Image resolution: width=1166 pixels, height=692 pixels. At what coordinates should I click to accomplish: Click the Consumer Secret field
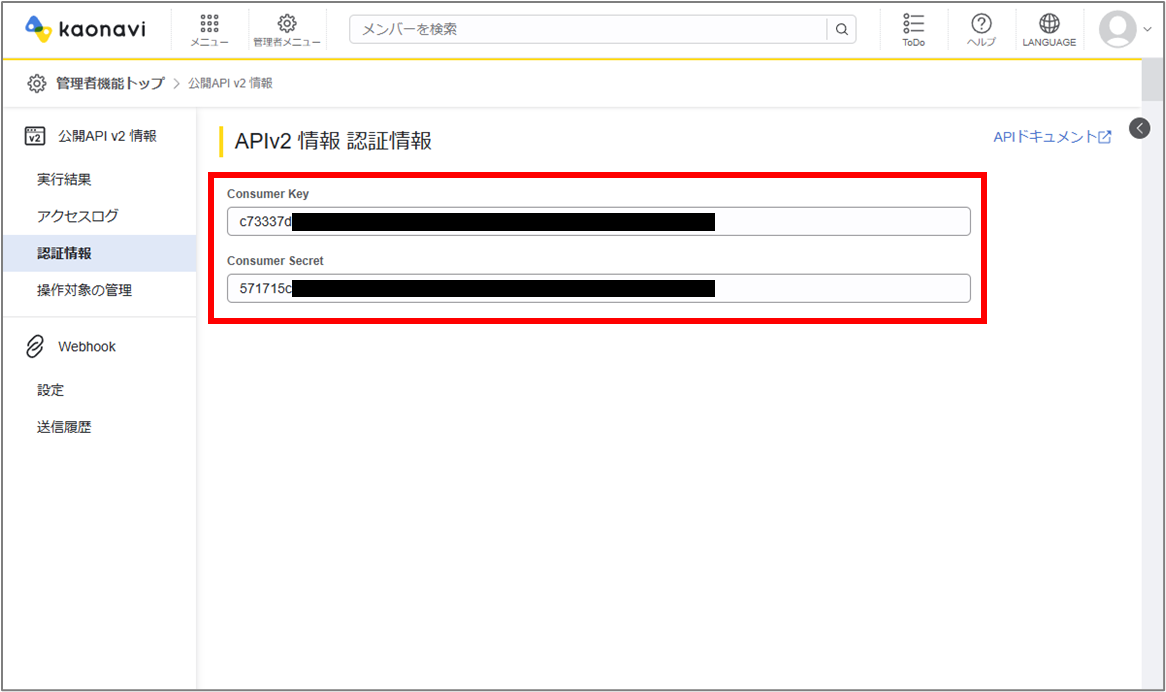point(599,288)
